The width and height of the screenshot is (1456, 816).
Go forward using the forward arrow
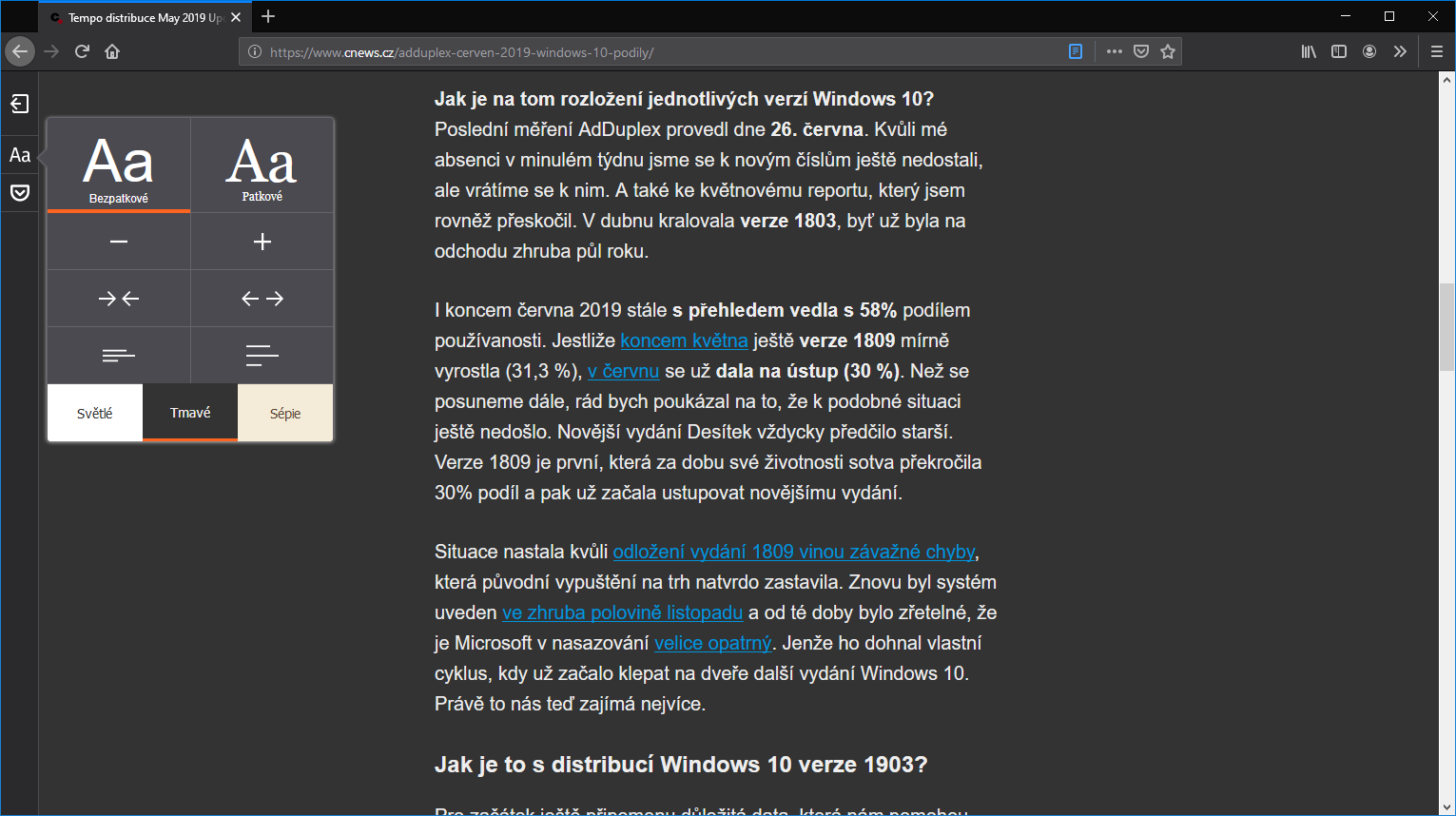click(x=51, y=51)
